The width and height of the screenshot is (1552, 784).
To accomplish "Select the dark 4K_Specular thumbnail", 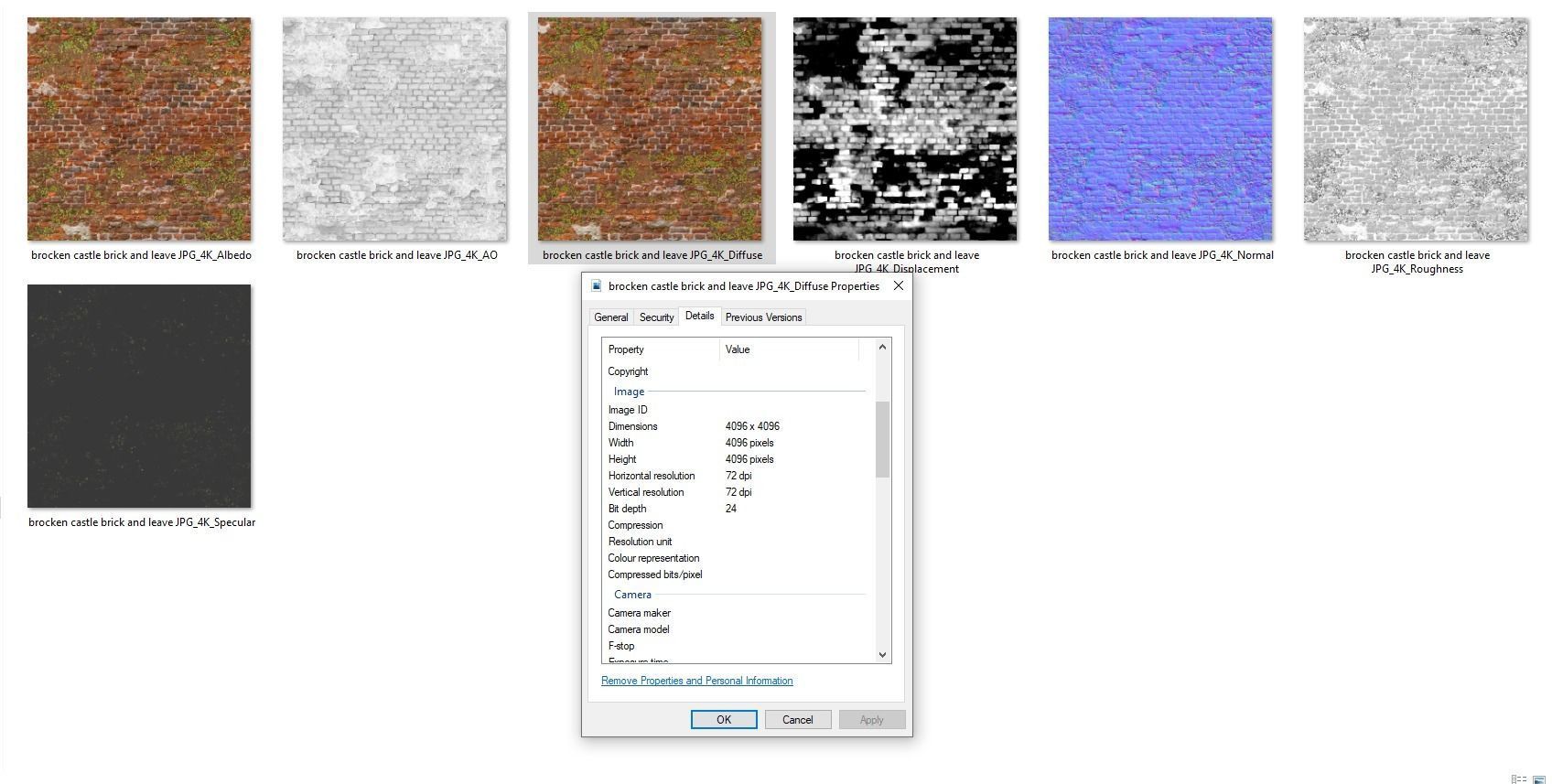I will tap(139, 396).
